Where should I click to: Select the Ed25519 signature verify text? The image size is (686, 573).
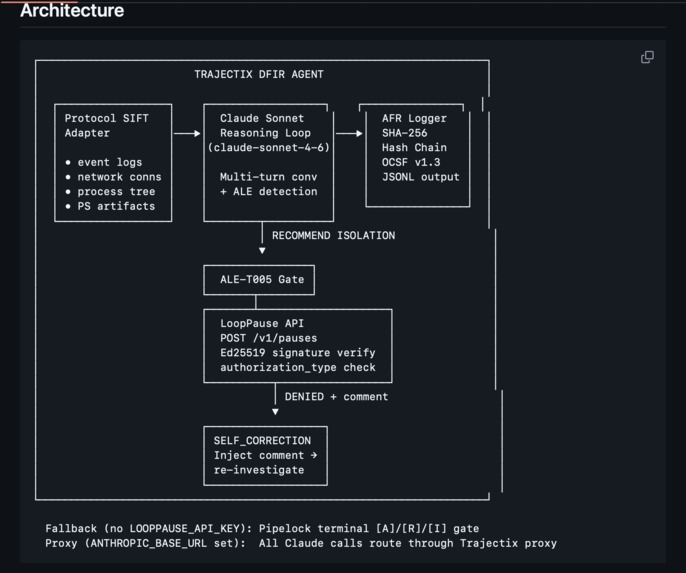pos(298,353)
